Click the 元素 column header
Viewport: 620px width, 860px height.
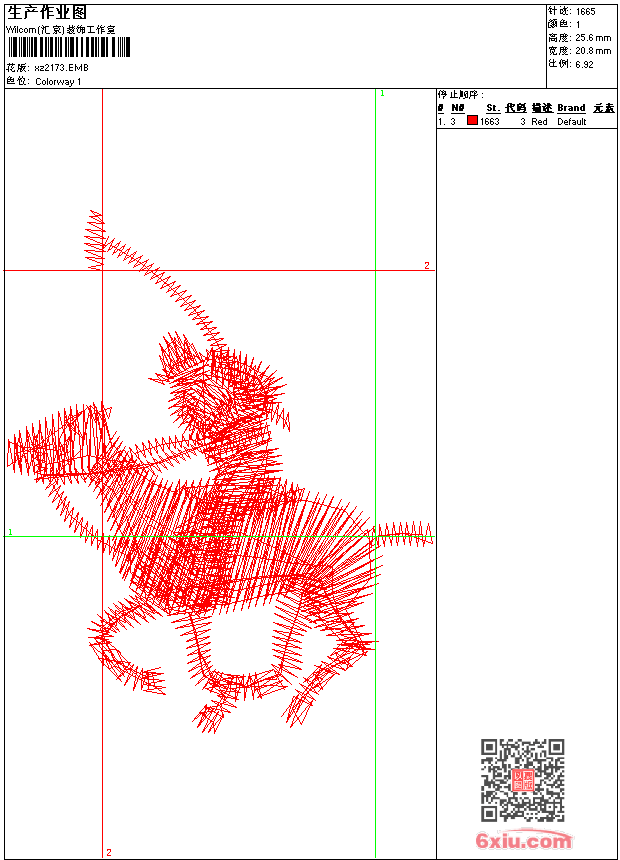[604, 108]
